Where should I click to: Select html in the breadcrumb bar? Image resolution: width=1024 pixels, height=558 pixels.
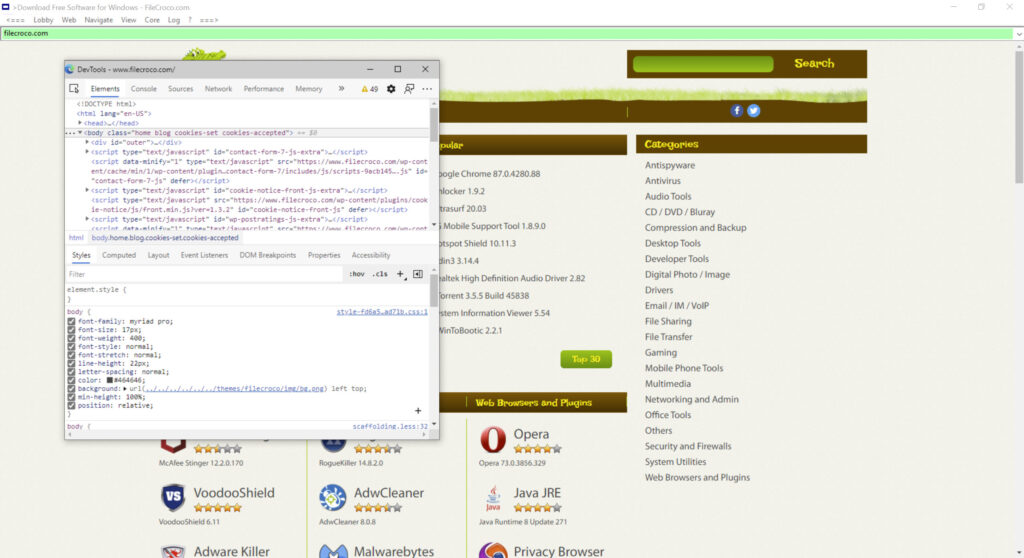(76, 238)
